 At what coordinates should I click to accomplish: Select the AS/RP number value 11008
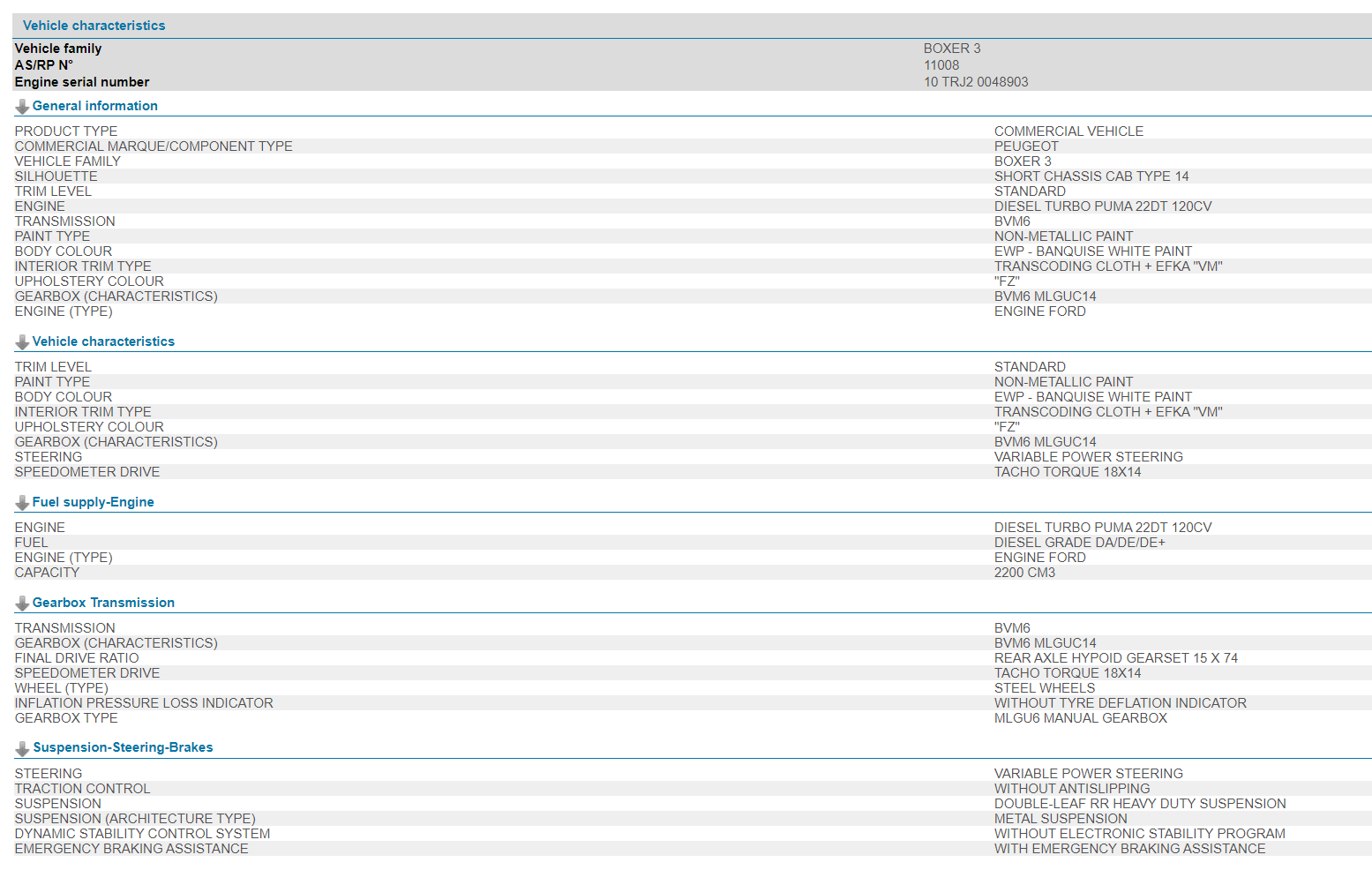(941, 65)
